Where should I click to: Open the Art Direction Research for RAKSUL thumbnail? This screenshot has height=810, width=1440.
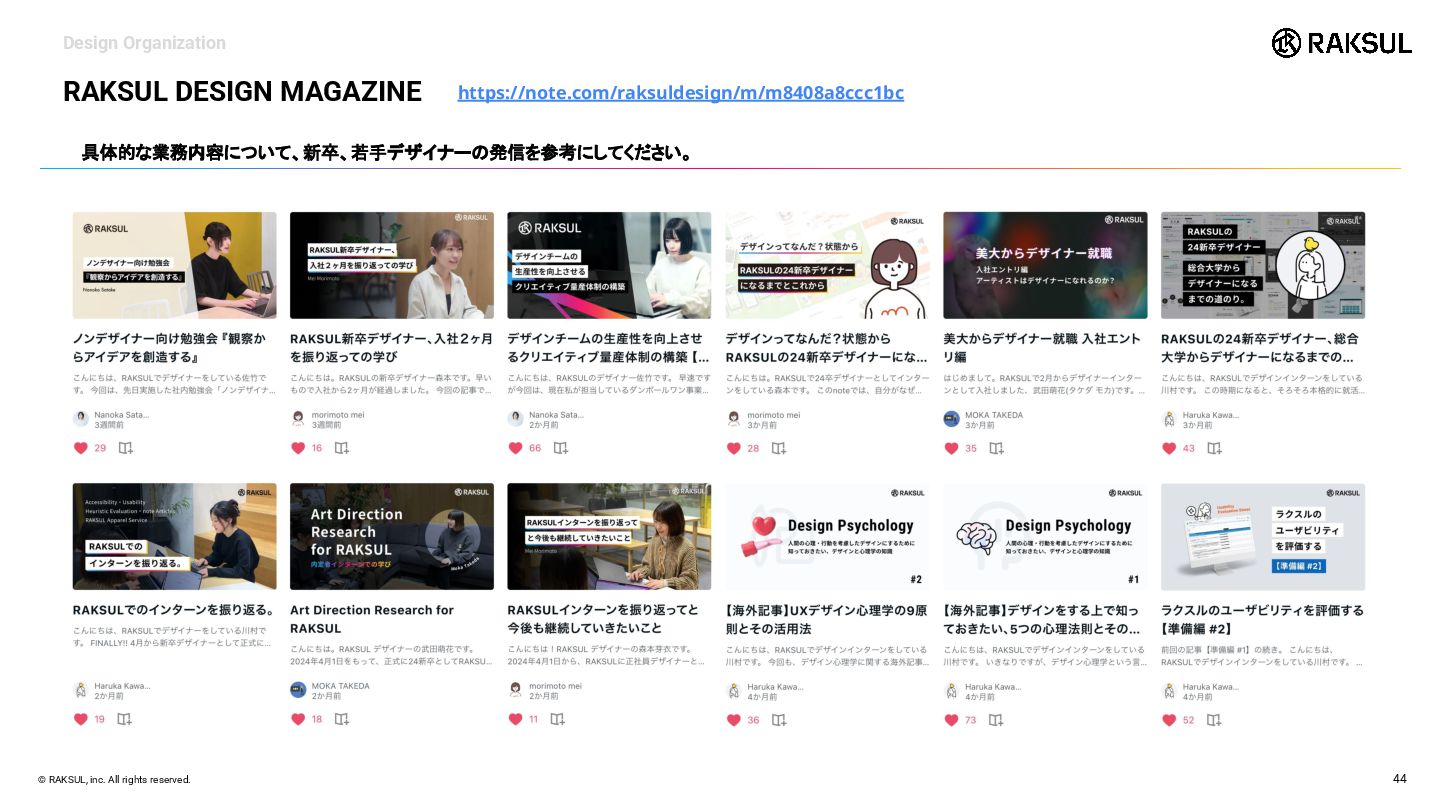point(392,537)
